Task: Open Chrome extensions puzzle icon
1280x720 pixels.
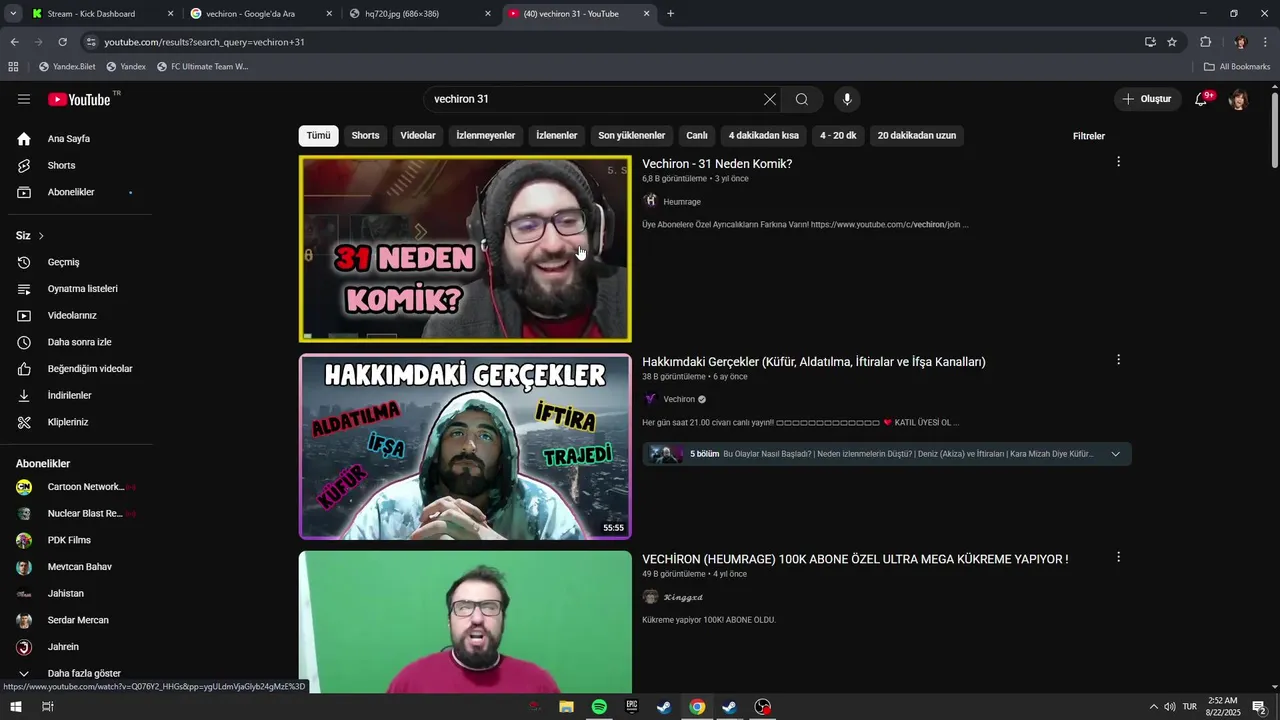Action: click(1205, 42)
